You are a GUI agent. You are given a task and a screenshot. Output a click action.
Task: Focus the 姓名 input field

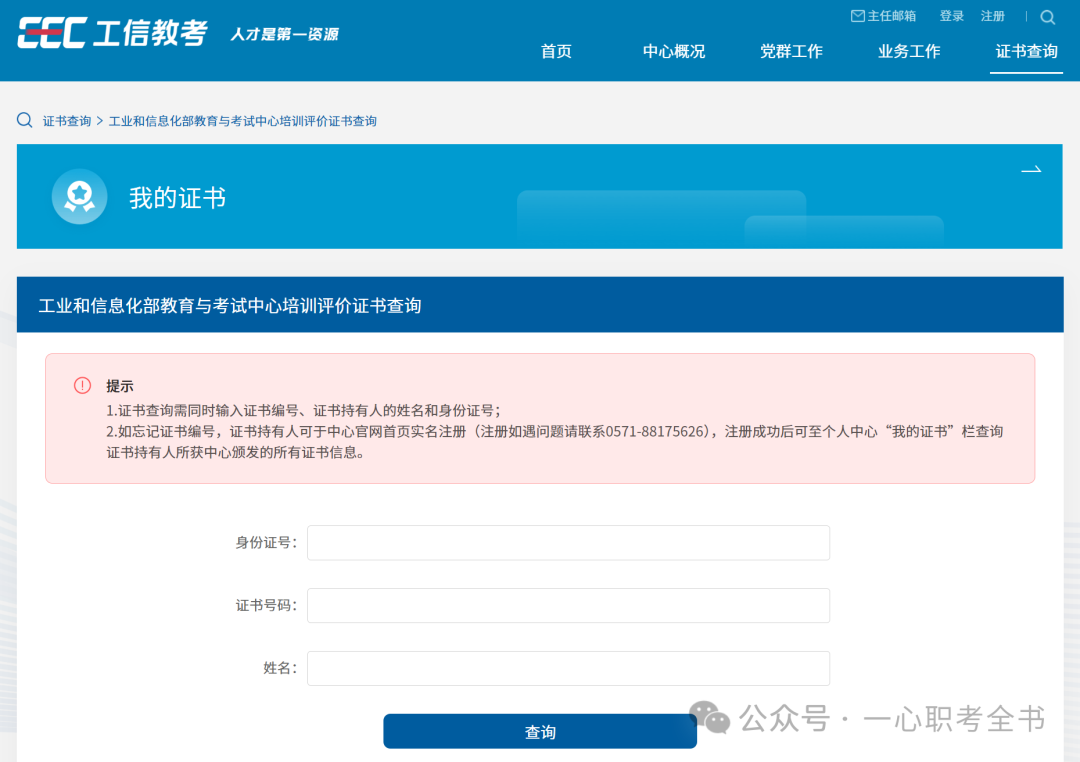click(568, 668)
